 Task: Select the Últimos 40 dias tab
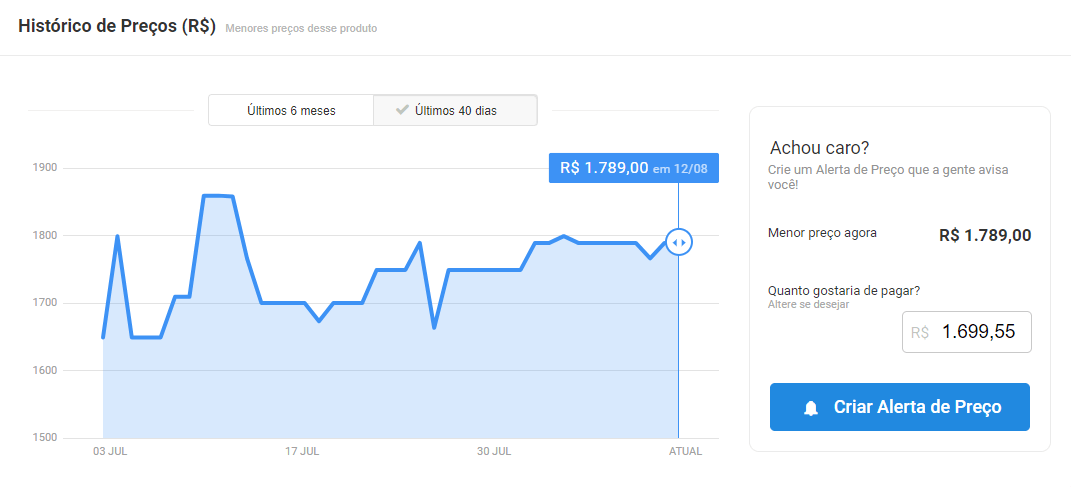pyautogui.click(x=455, y=111)
